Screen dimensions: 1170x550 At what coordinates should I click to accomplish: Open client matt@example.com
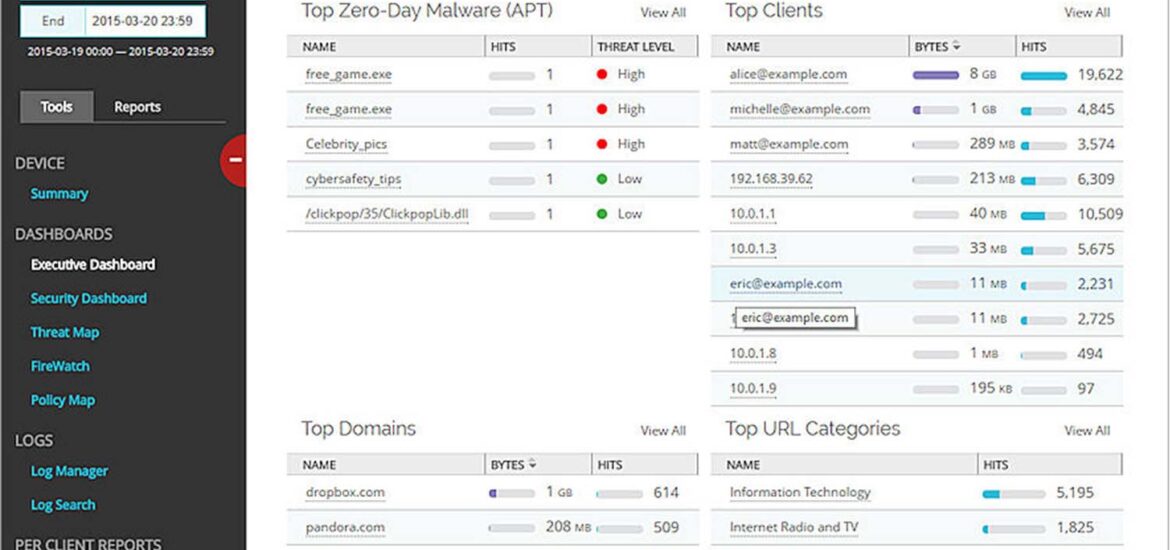click(x=789, y=144)
